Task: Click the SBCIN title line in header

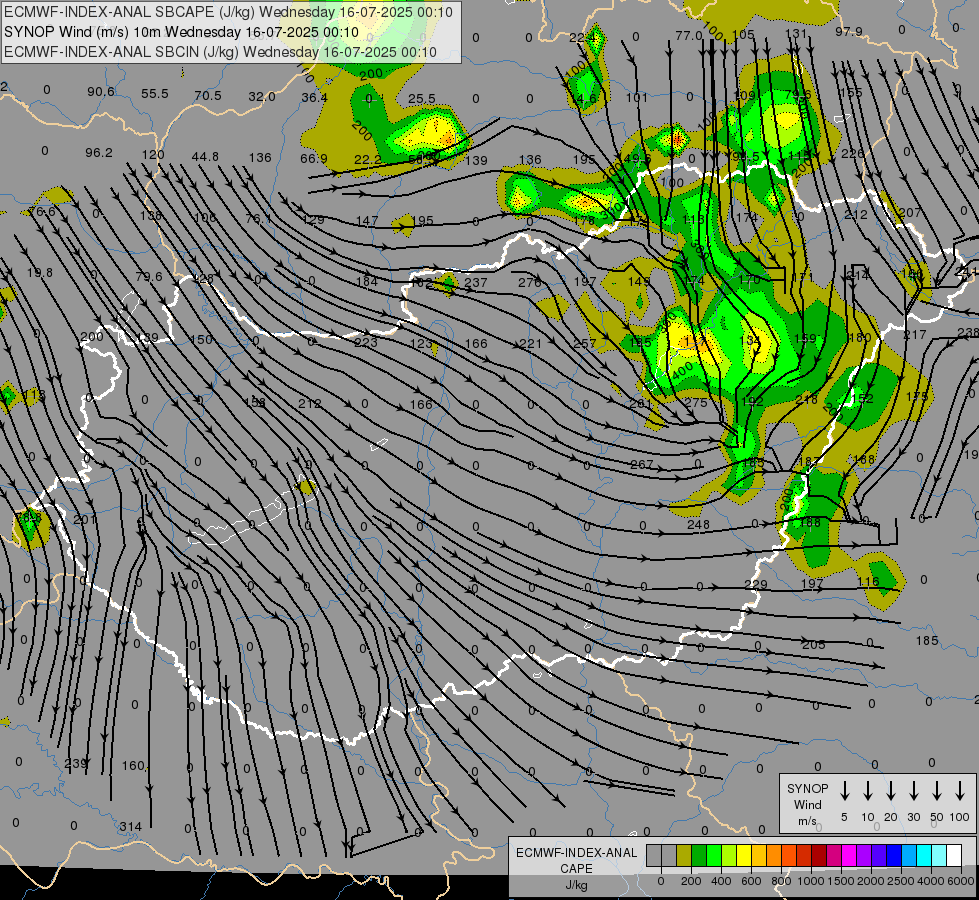Action: [220, 52]
